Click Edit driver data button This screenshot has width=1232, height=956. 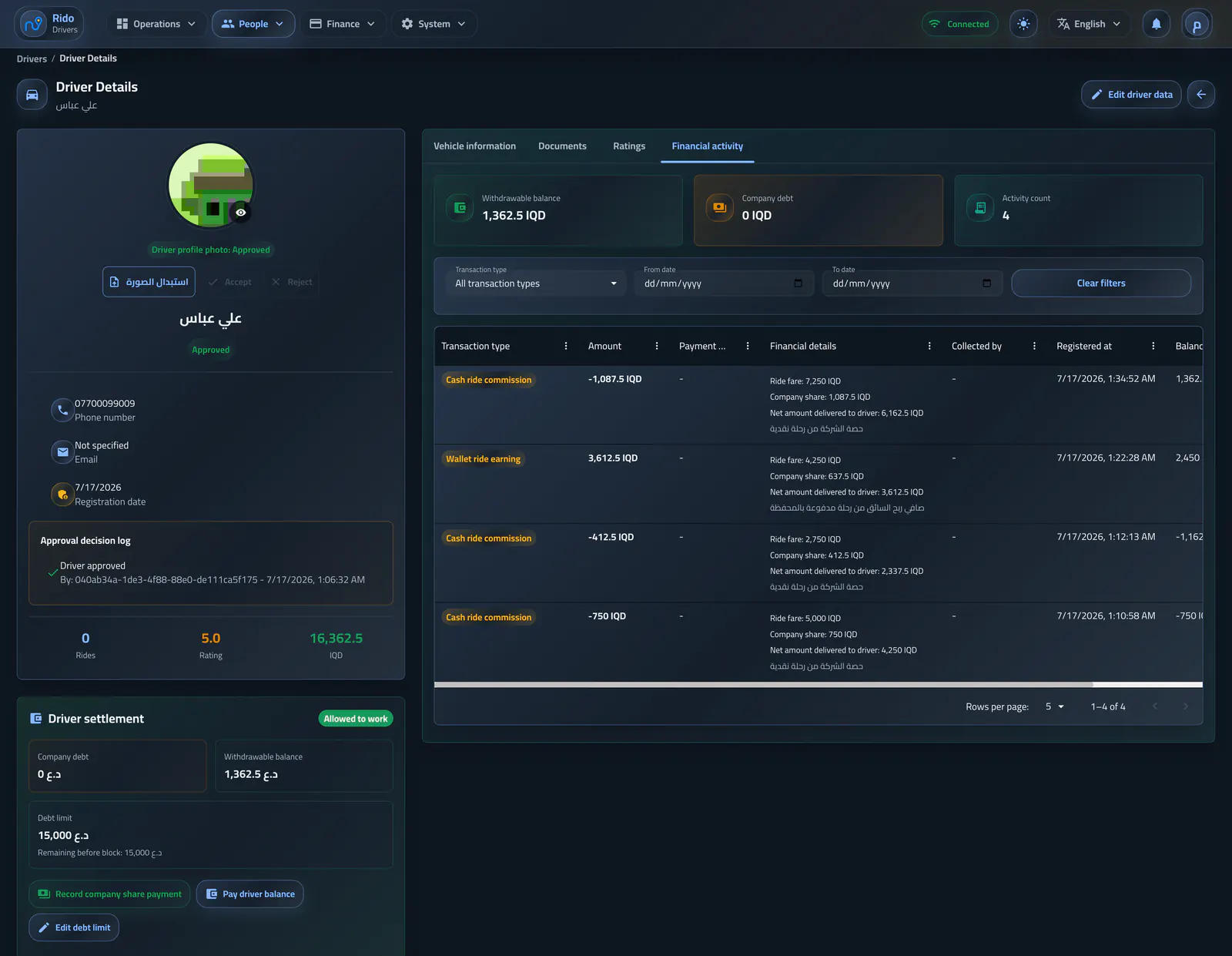click(x=1131, y=95)
